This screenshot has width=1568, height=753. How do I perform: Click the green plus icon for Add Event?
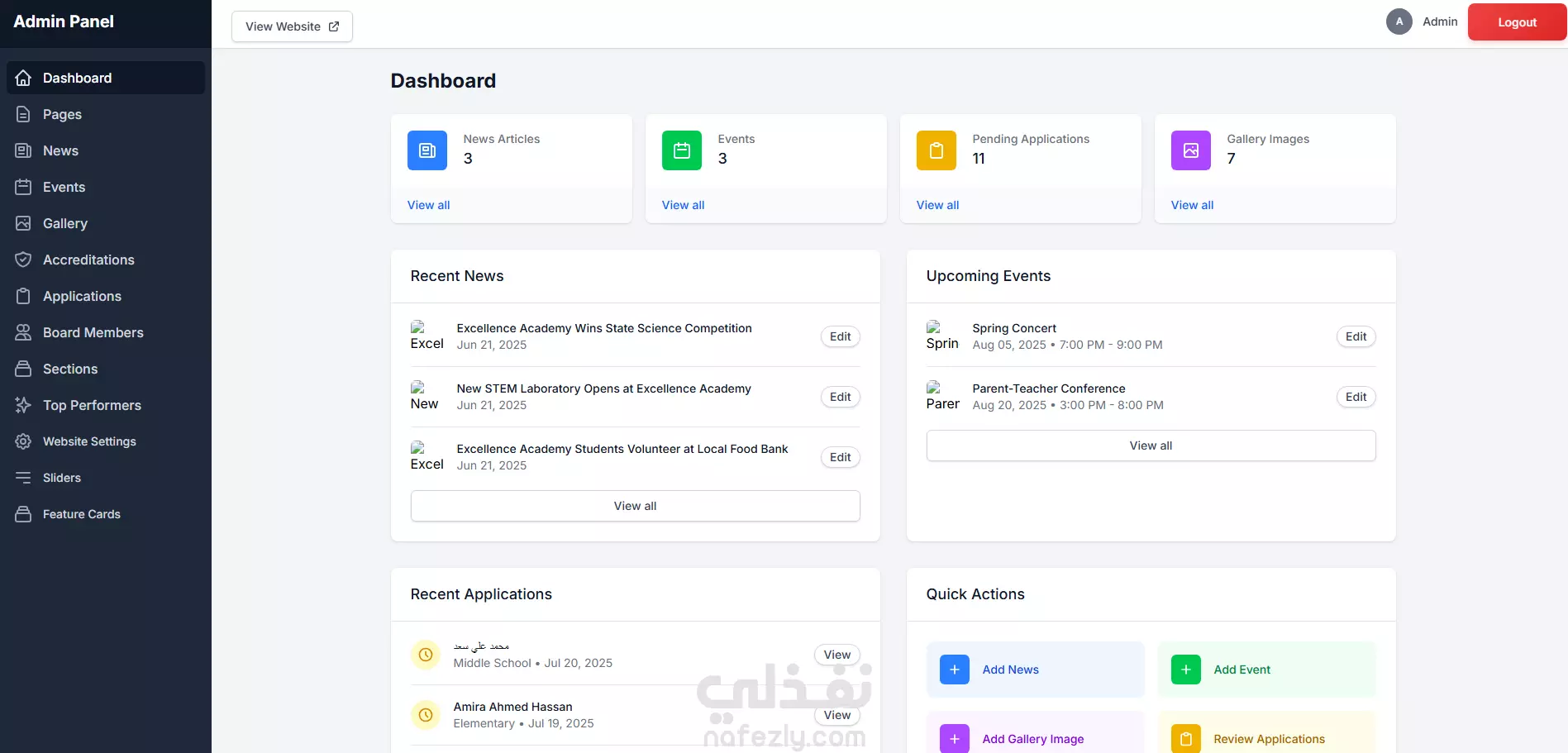(x=1186, y=670)
